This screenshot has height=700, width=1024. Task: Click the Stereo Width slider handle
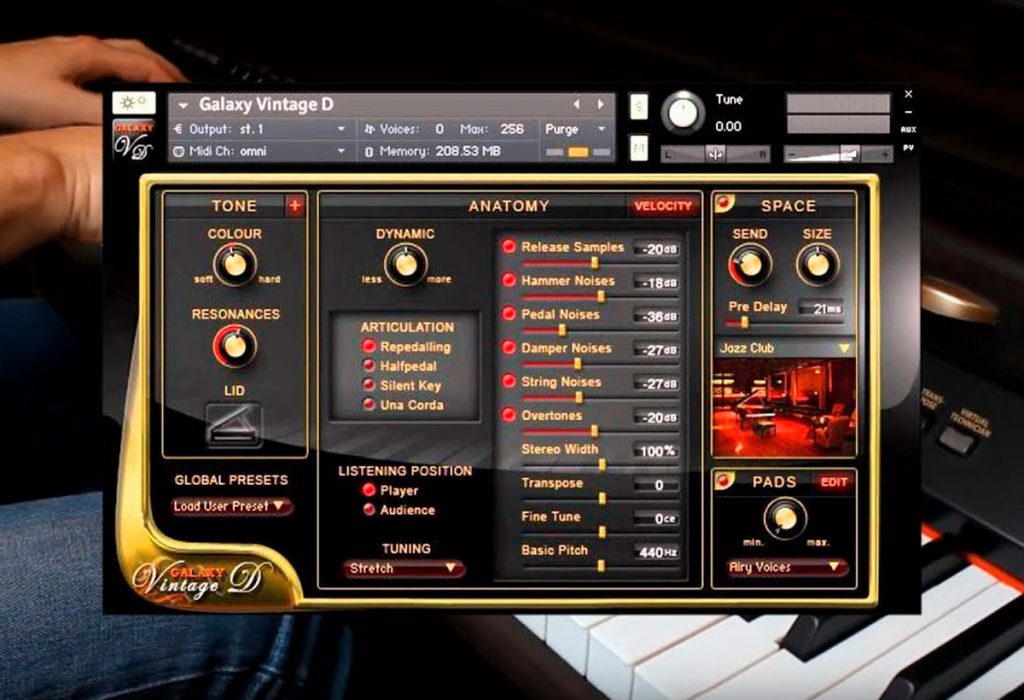pyautogui.click(x=601, y=465)
